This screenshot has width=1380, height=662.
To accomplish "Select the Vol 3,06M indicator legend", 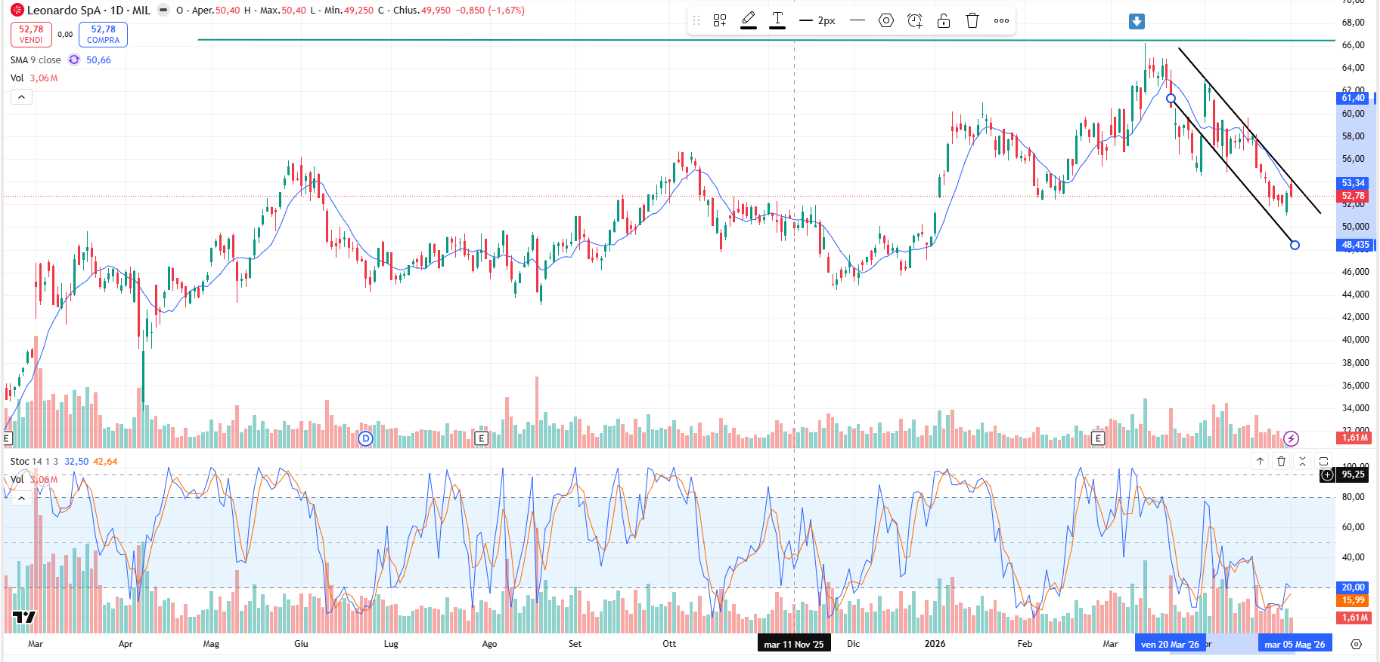I will click(x=34, y=78).
